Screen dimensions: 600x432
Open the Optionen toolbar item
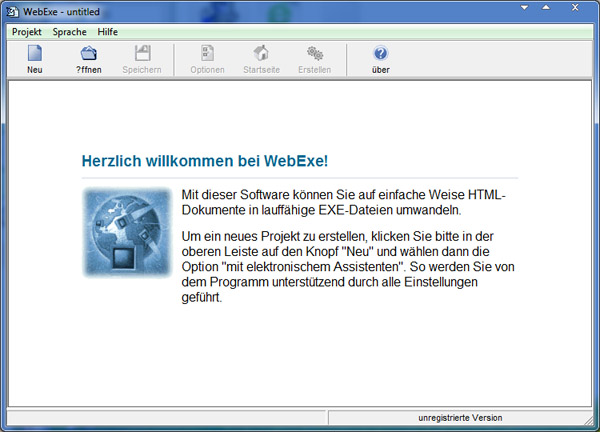click(x=207, y=59)
